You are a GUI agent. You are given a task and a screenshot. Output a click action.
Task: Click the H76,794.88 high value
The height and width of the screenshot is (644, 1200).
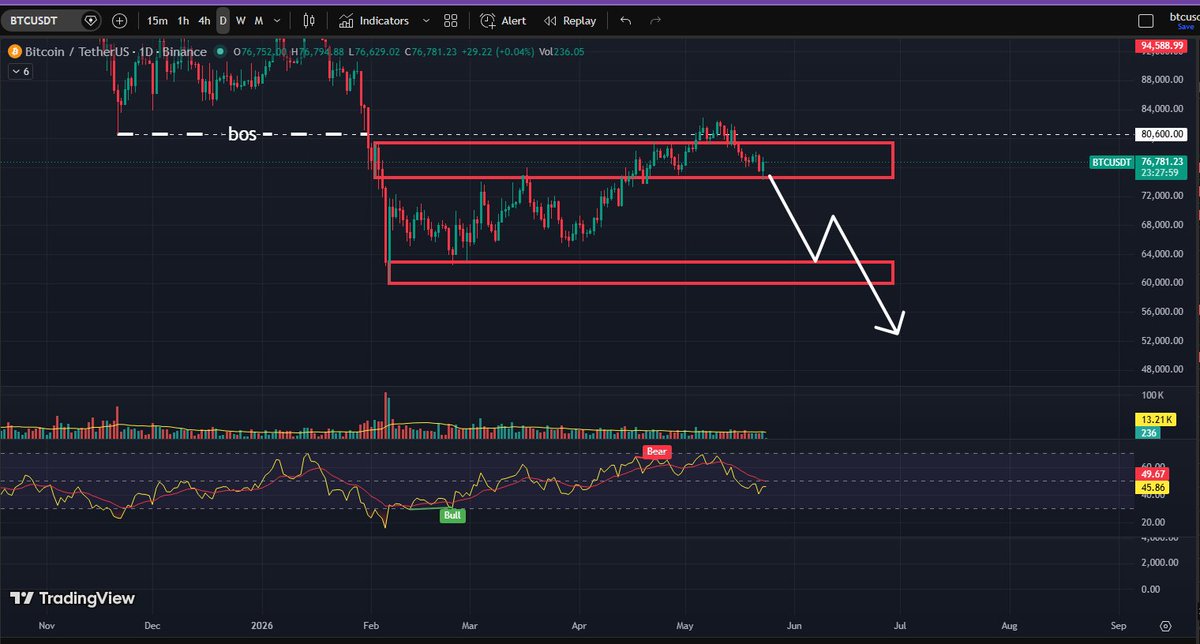[x=317, y=52]
